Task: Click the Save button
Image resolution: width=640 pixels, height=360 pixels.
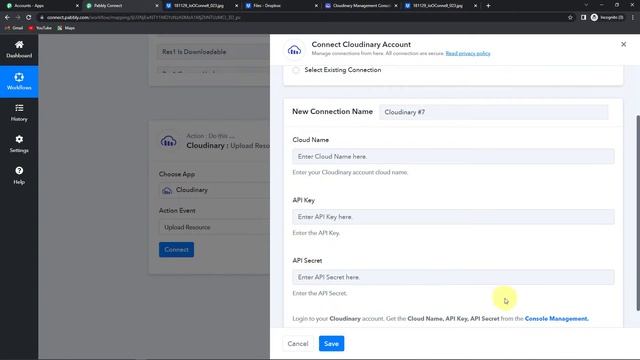Action: [x=331, y=344]
